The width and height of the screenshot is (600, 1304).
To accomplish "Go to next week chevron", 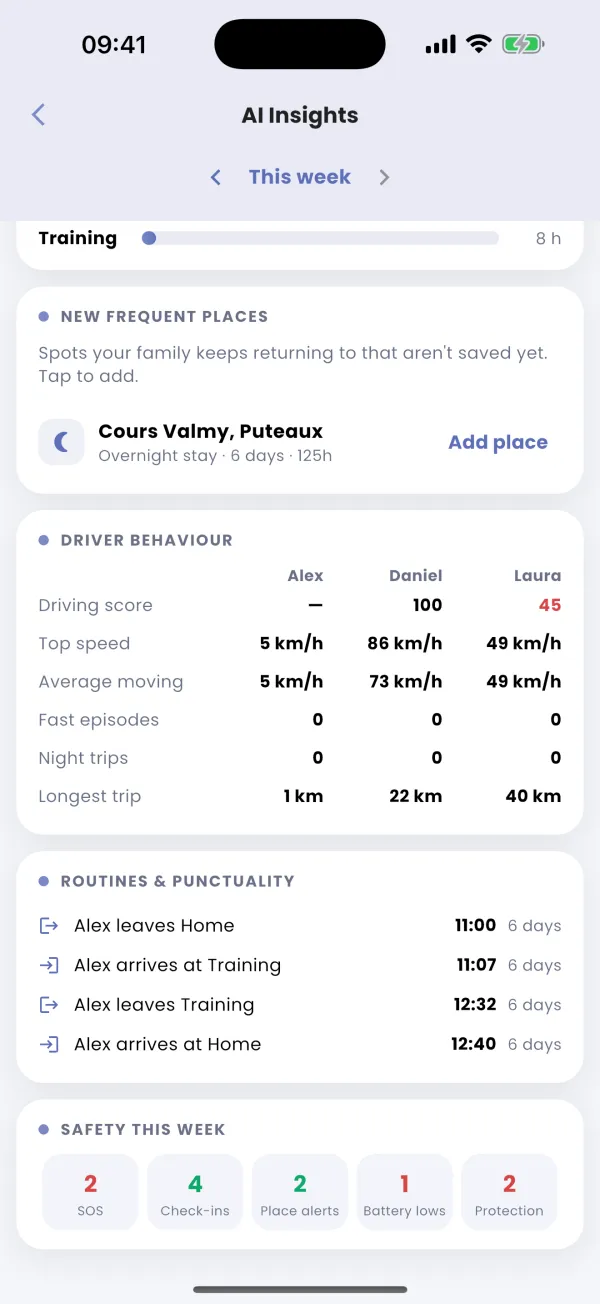I will click(384, 177).
